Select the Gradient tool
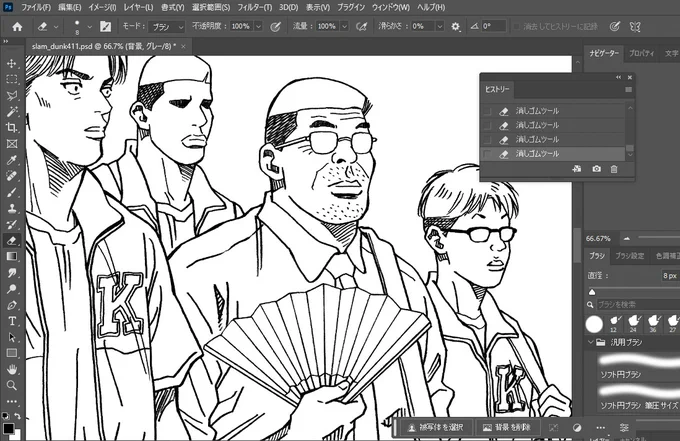The height and width of the screenshot is (441, 680). (12, 256)
